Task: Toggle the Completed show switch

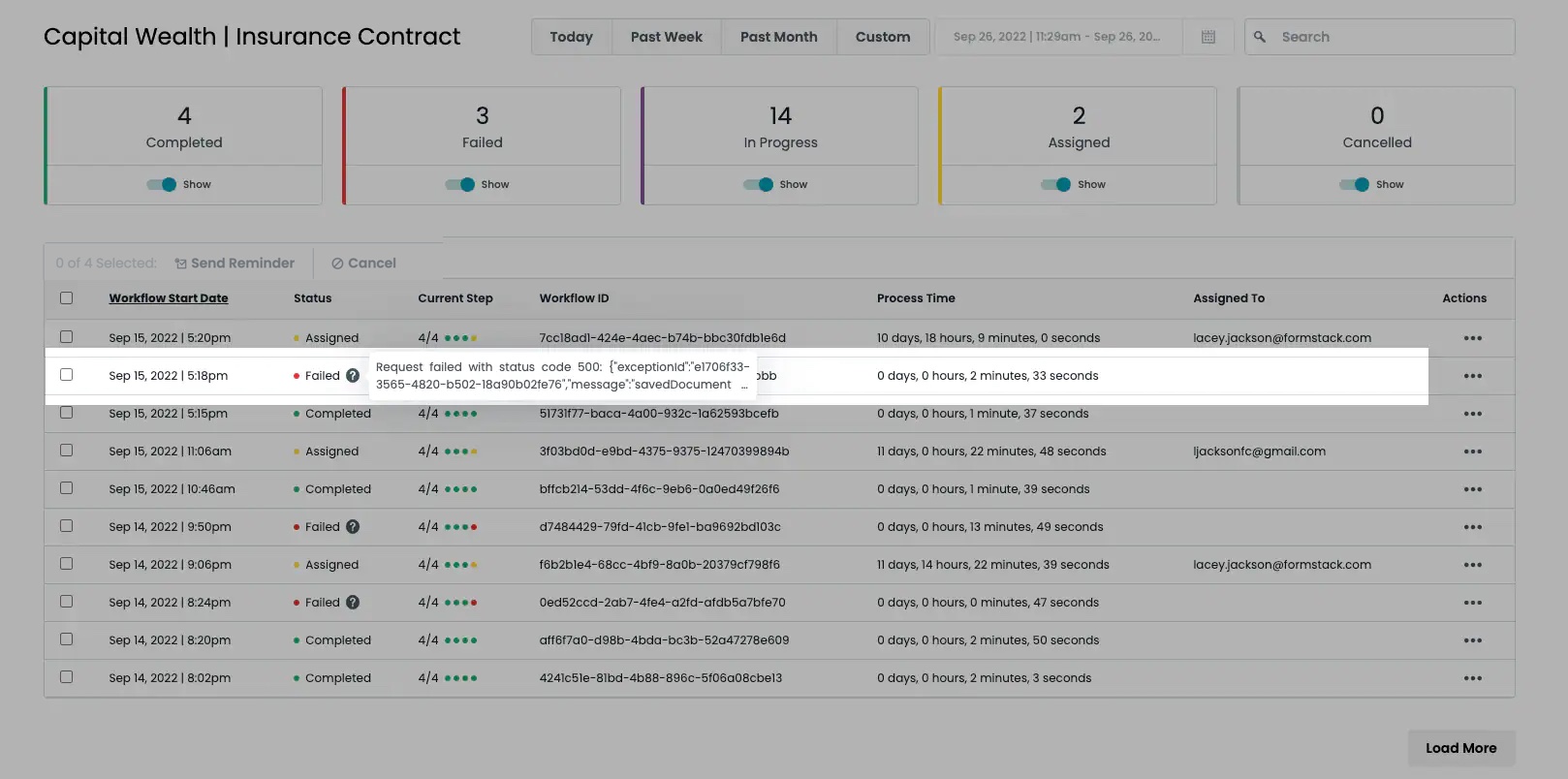Action: [162, 185]
